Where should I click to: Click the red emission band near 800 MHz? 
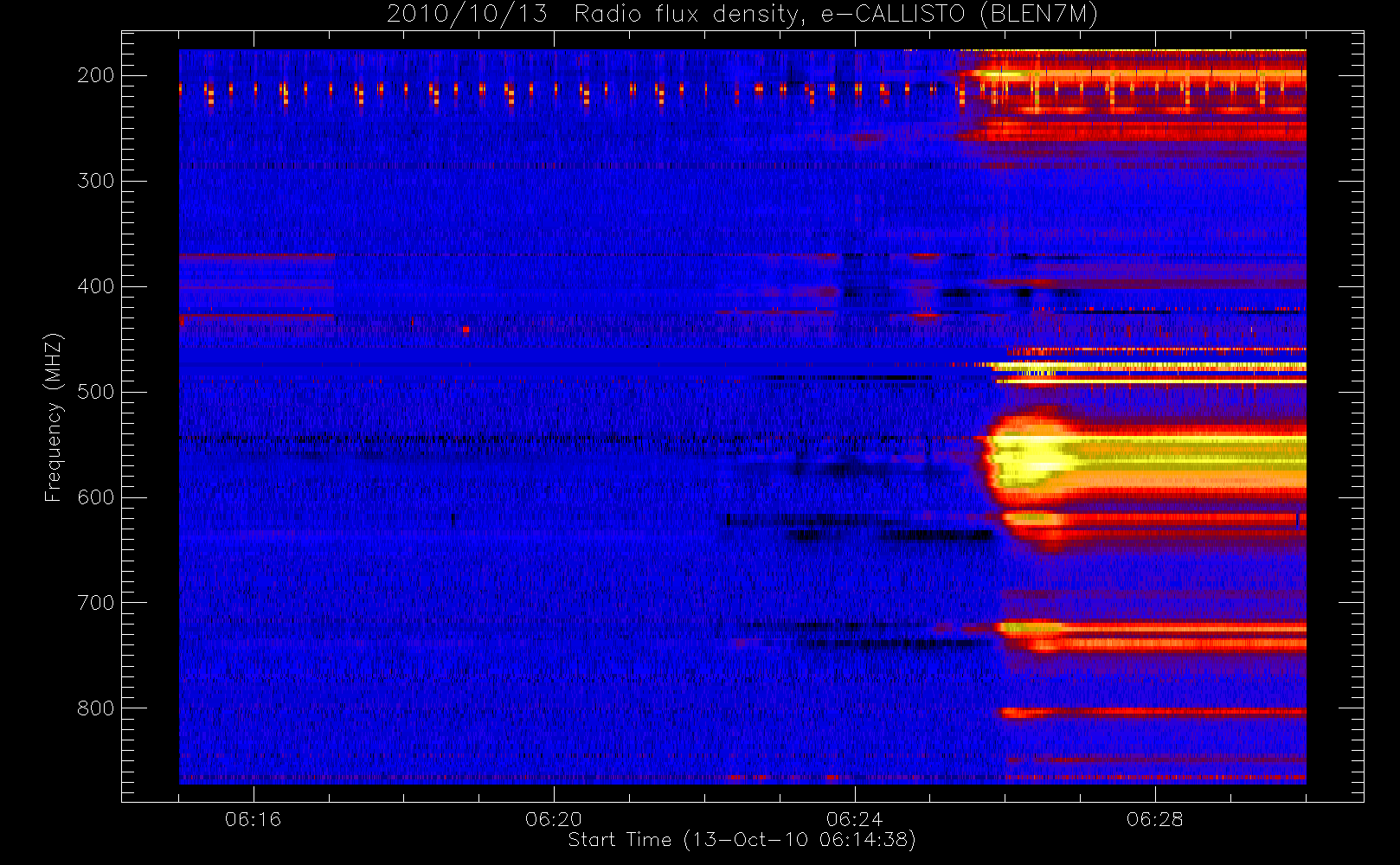point(1153,712)
